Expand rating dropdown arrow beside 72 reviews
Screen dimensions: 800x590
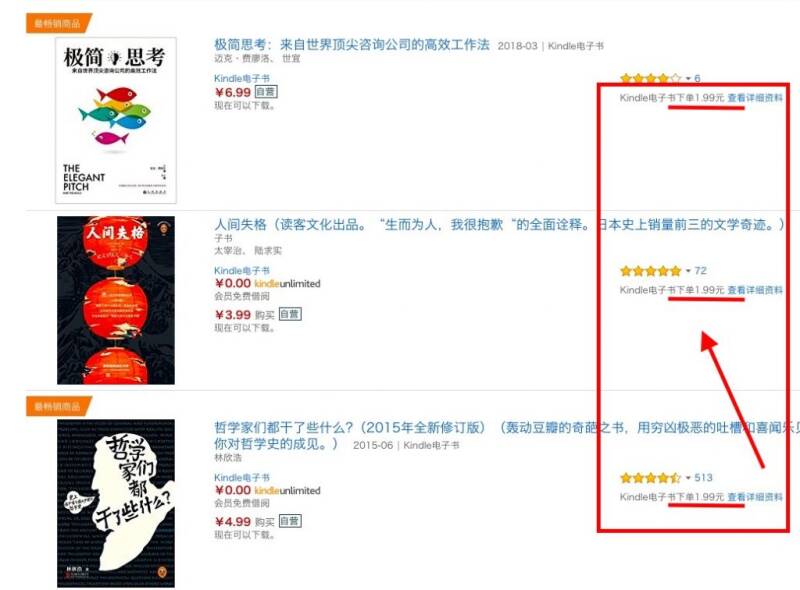click(688, 271)
